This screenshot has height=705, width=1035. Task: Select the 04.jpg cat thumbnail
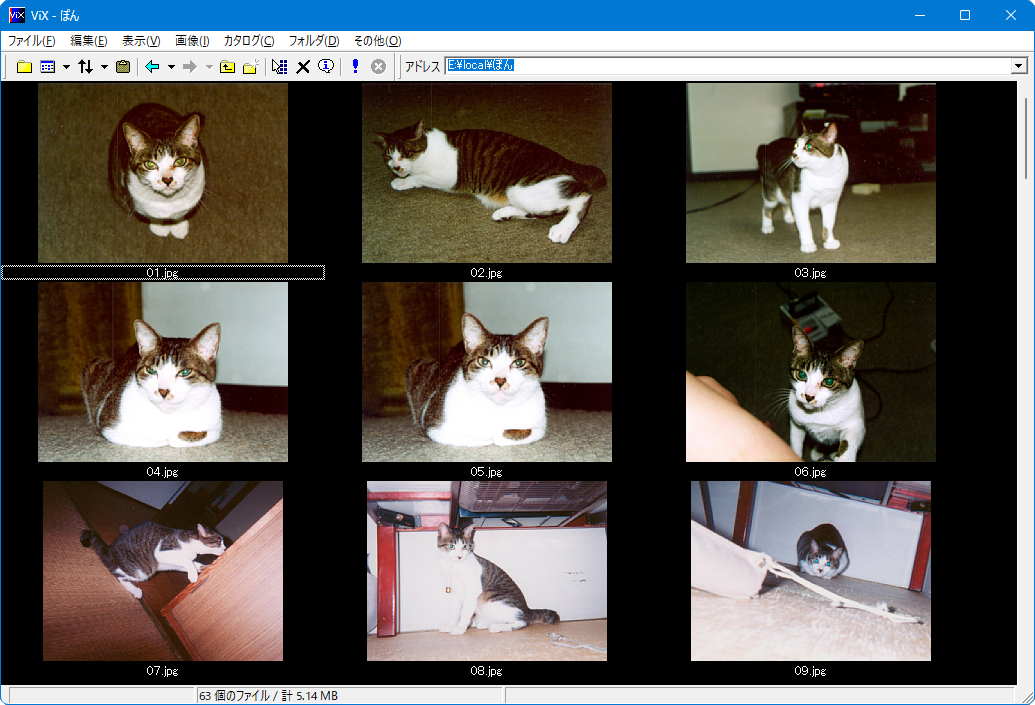click(x=162, y=372)
